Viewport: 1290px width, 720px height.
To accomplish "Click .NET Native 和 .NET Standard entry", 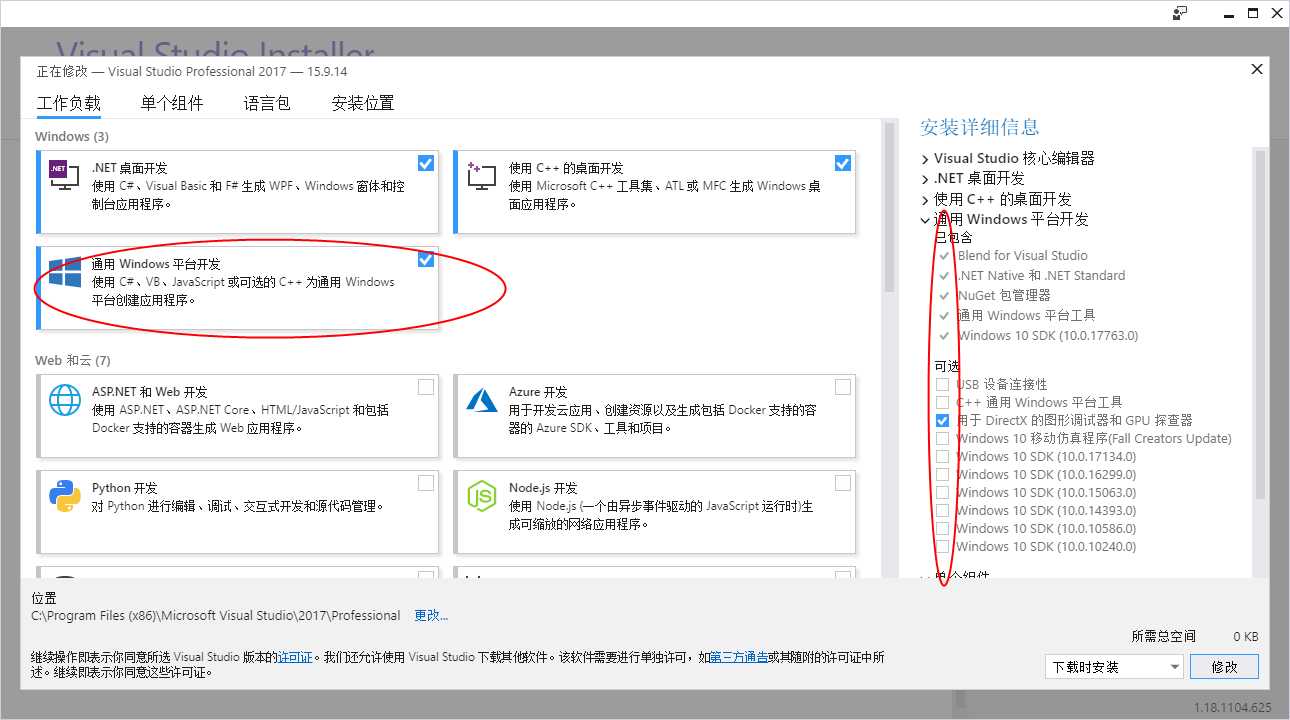I will click(x=1041, y=275).
